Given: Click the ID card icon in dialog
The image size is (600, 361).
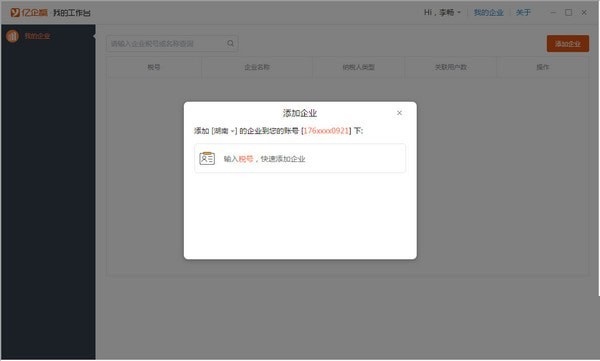Looking at the screenshot, I should (207, 158).
